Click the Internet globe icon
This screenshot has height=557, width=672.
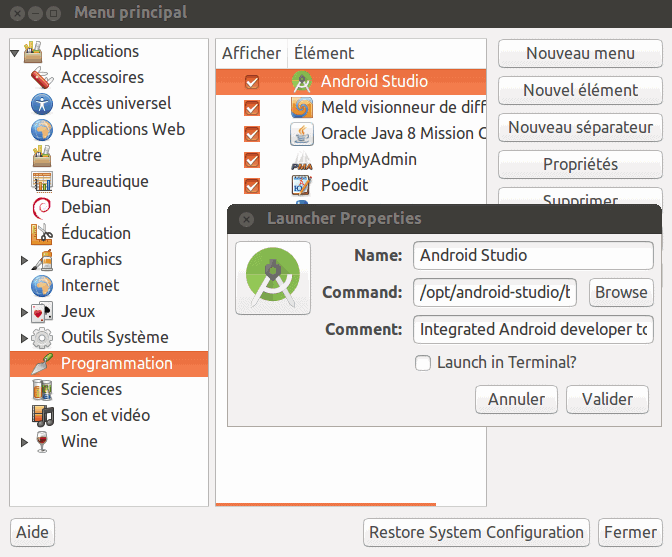click(x=42, y=286)
